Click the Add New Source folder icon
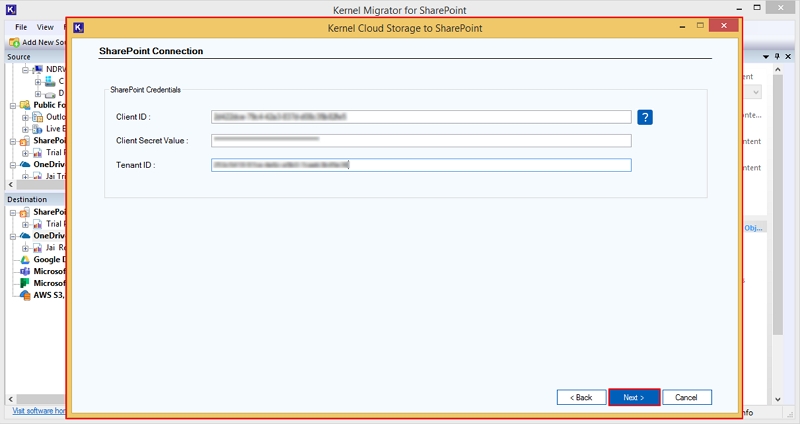The height and width of the screenshot is (424, 800). tap(14, 42)
